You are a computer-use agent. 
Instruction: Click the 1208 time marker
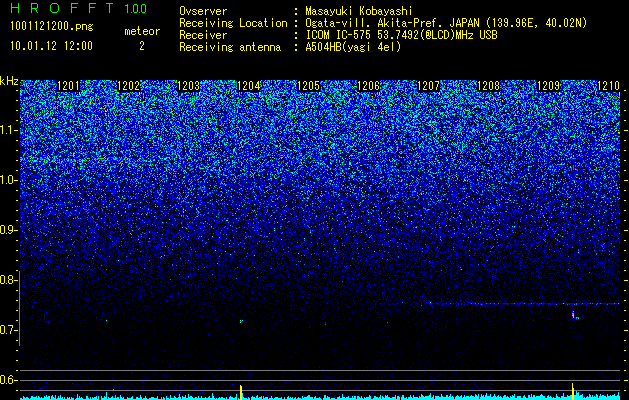click(x=489, y=86)
